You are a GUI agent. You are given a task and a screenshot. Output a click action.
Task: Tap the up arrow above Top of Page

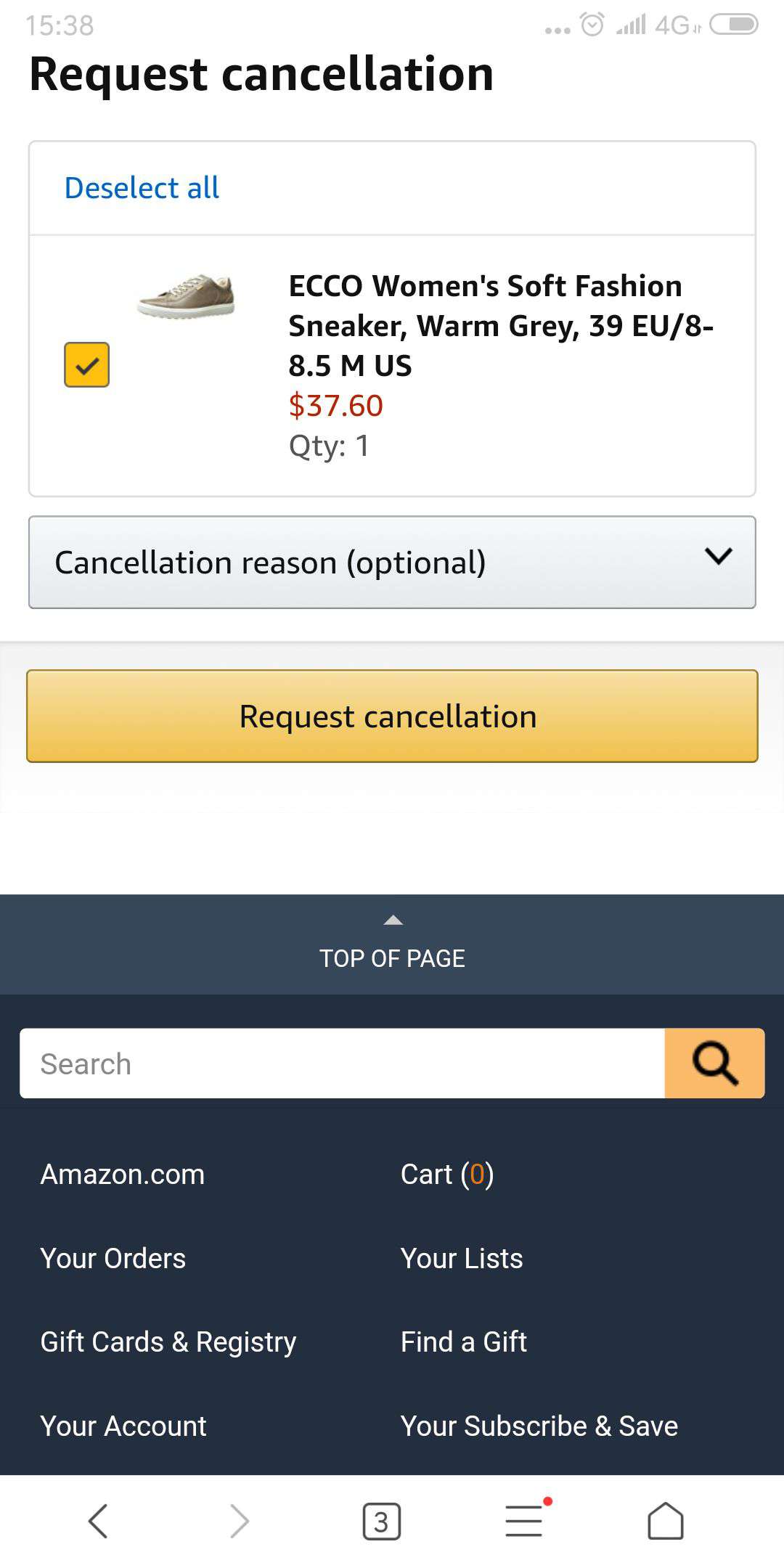point(393,920)
